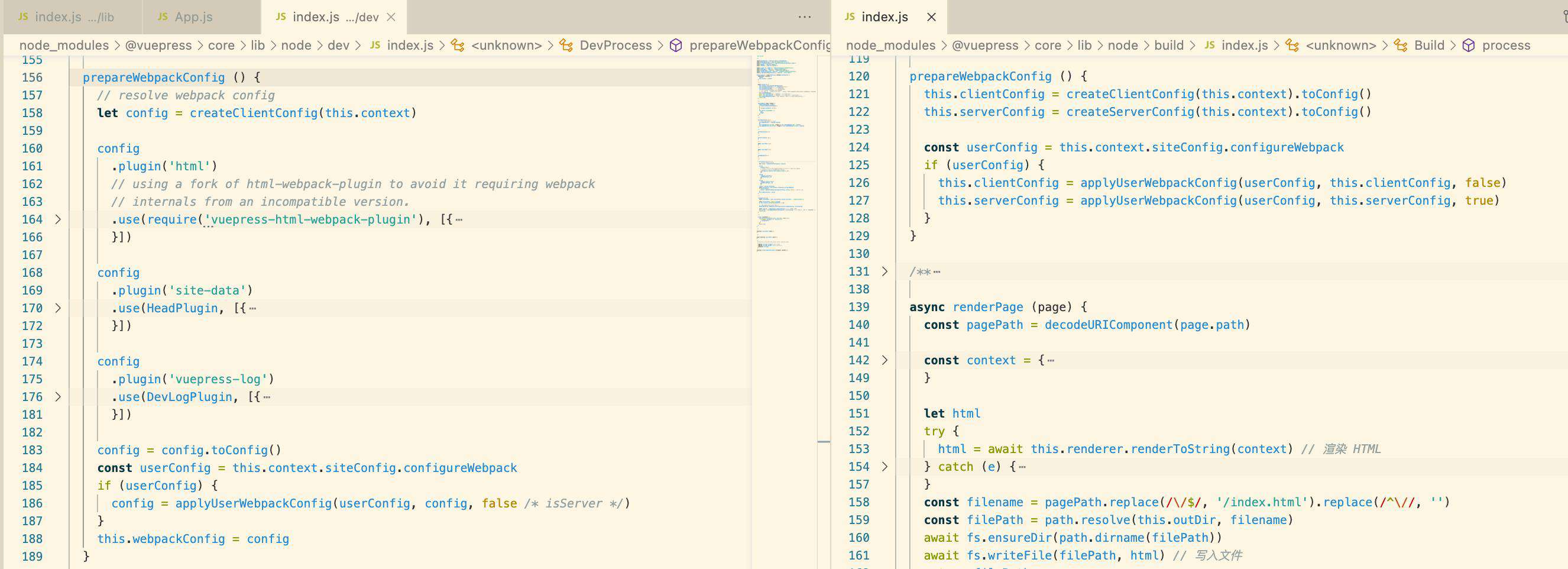
Task: Click line number 156 in left editor
Action: click(33, 77)
